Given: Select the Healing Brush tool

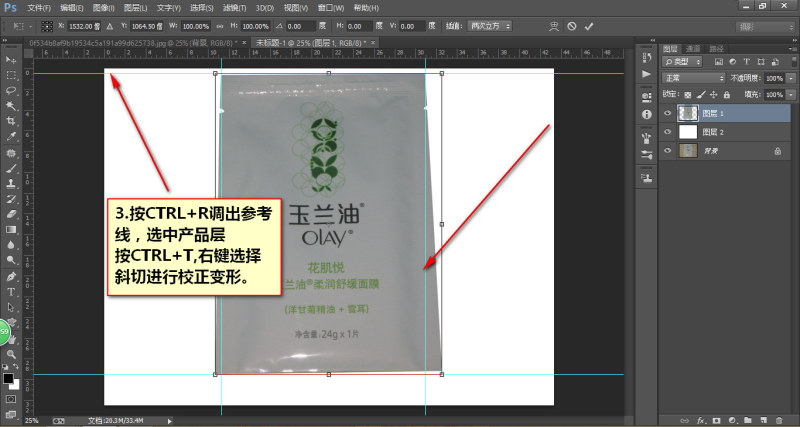Looking at the screenshot, I should tap(11, 153).
